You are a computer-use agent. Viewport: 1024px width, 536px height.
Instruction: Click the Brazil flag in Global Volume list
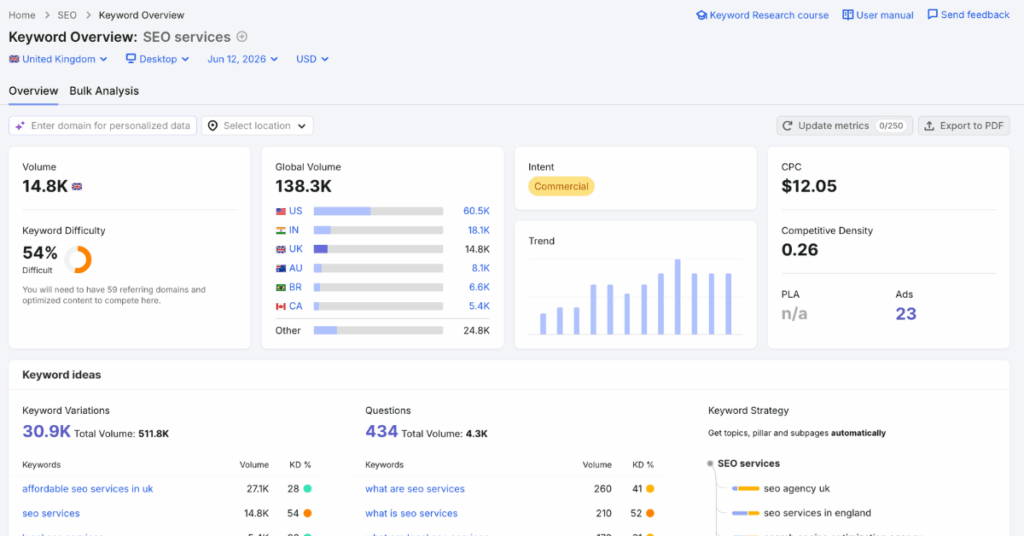click(x=281, y=287)
